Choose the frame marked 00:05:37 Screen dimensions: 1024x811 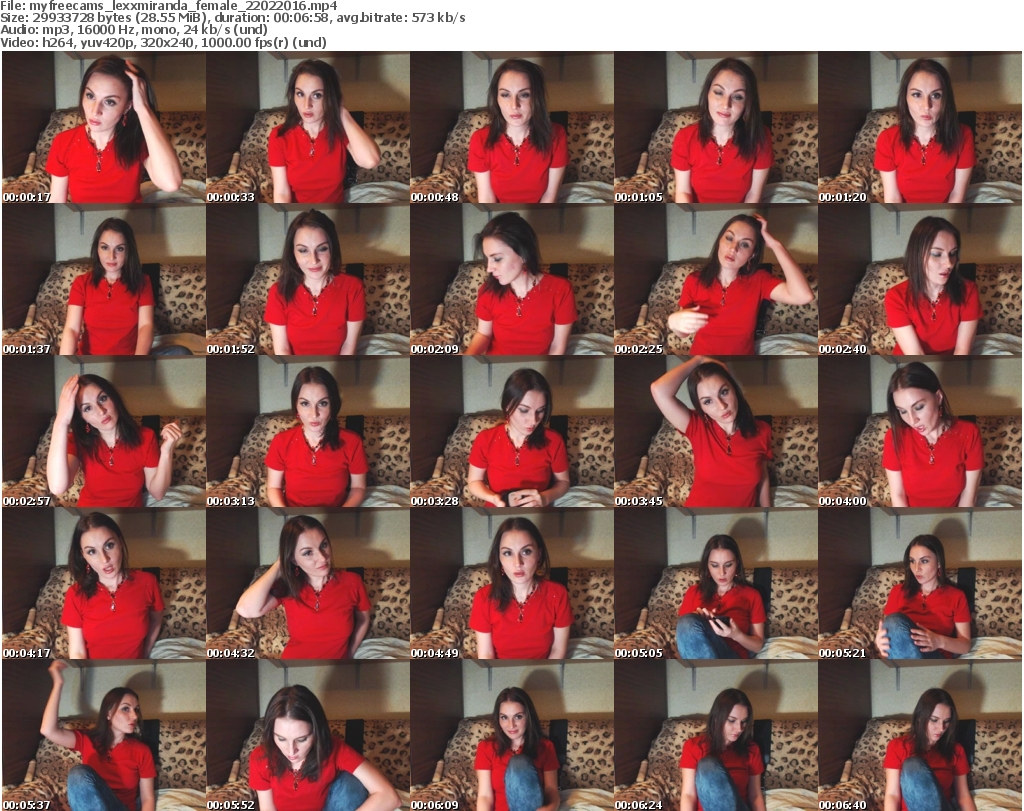(x=104, y=735)
